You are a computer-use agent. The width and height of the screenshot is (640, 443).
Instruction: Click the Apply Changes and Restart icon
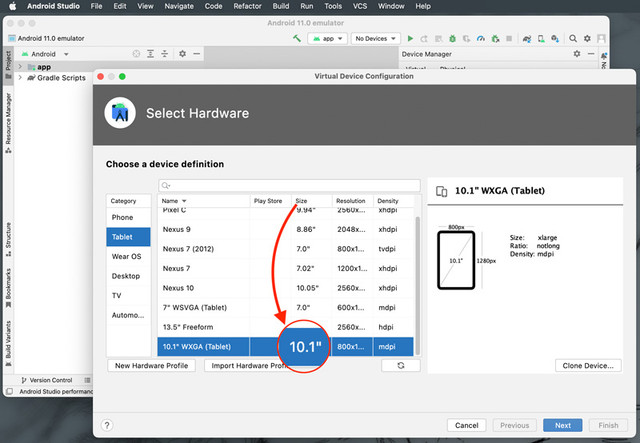coord(424,38)
